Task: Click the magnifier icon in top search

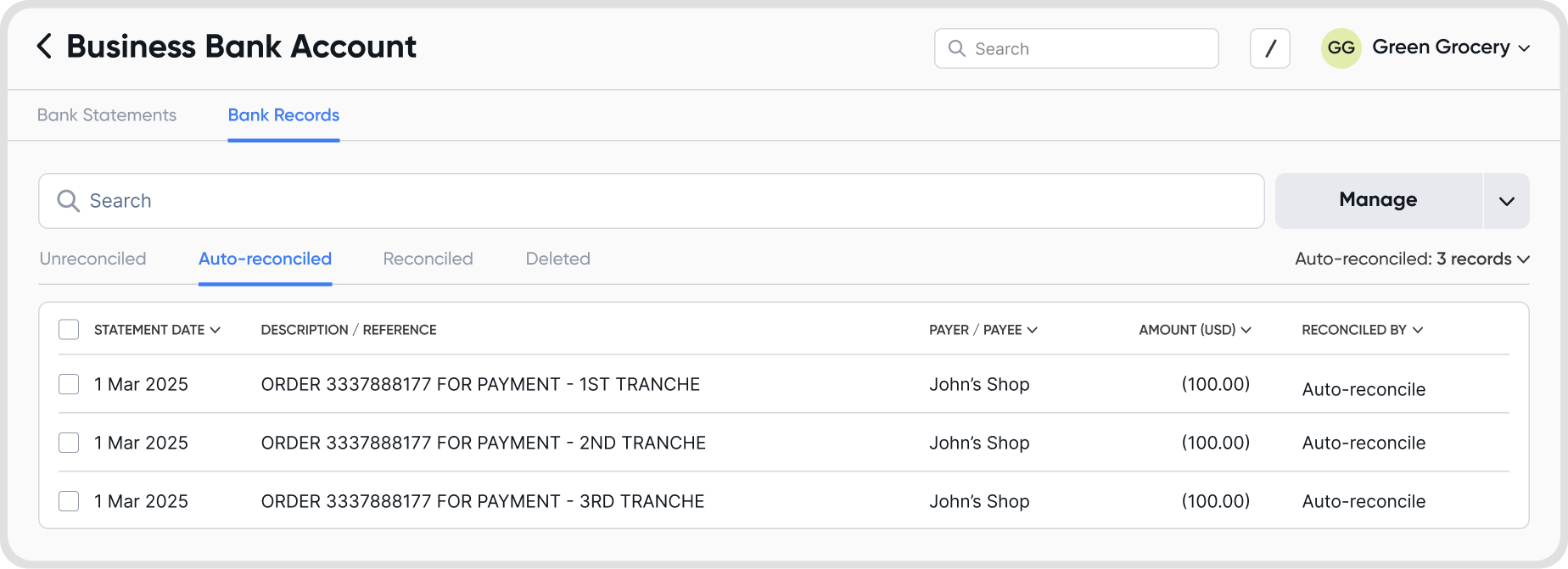Action: pos(956,48)
